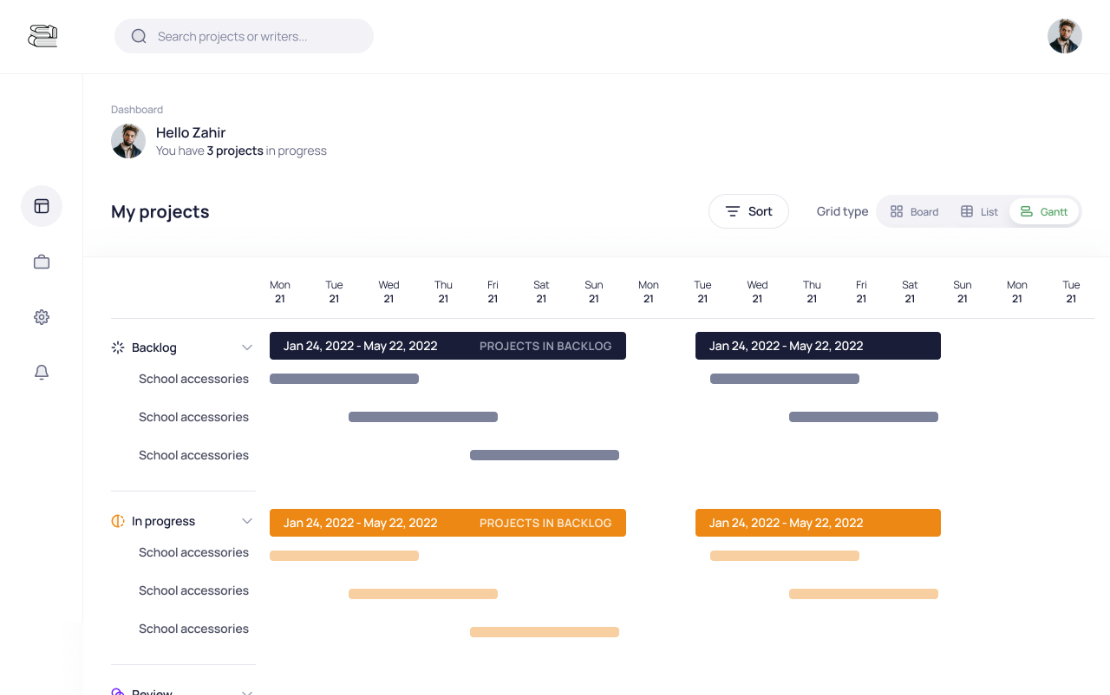
Task: Click the Backlog status spinner icon
Action: pyautogui.click(x=118, y=348)
